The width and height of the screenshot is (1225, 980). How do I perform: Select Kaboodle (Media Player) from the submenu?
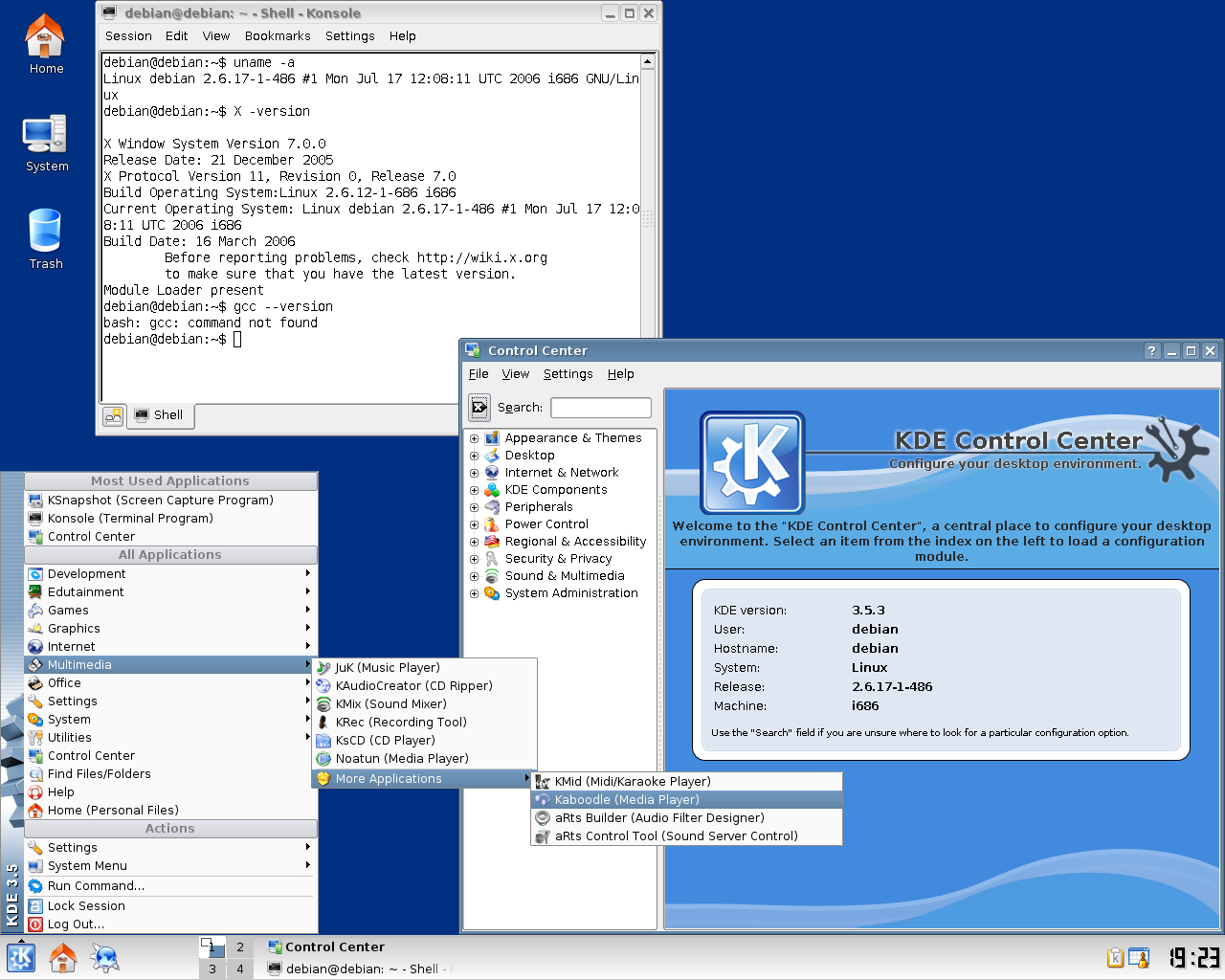(687, 800)
